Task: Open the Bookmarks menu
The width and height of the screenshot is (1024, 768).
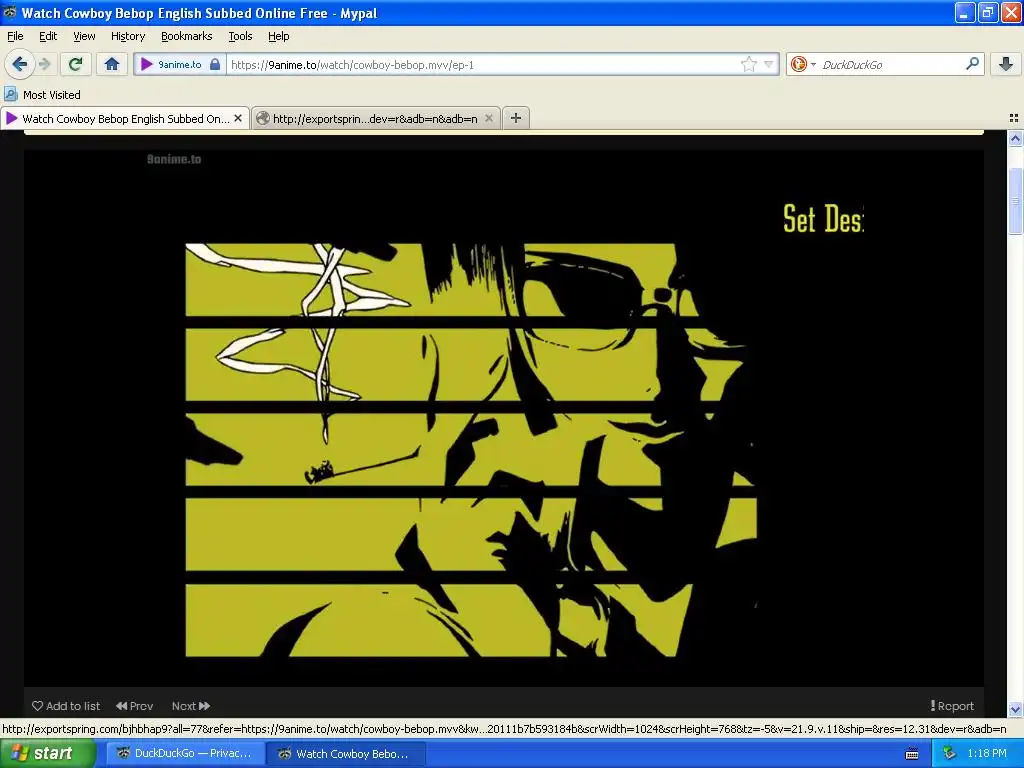Action: pyautogui.click(x=187, y=36)
